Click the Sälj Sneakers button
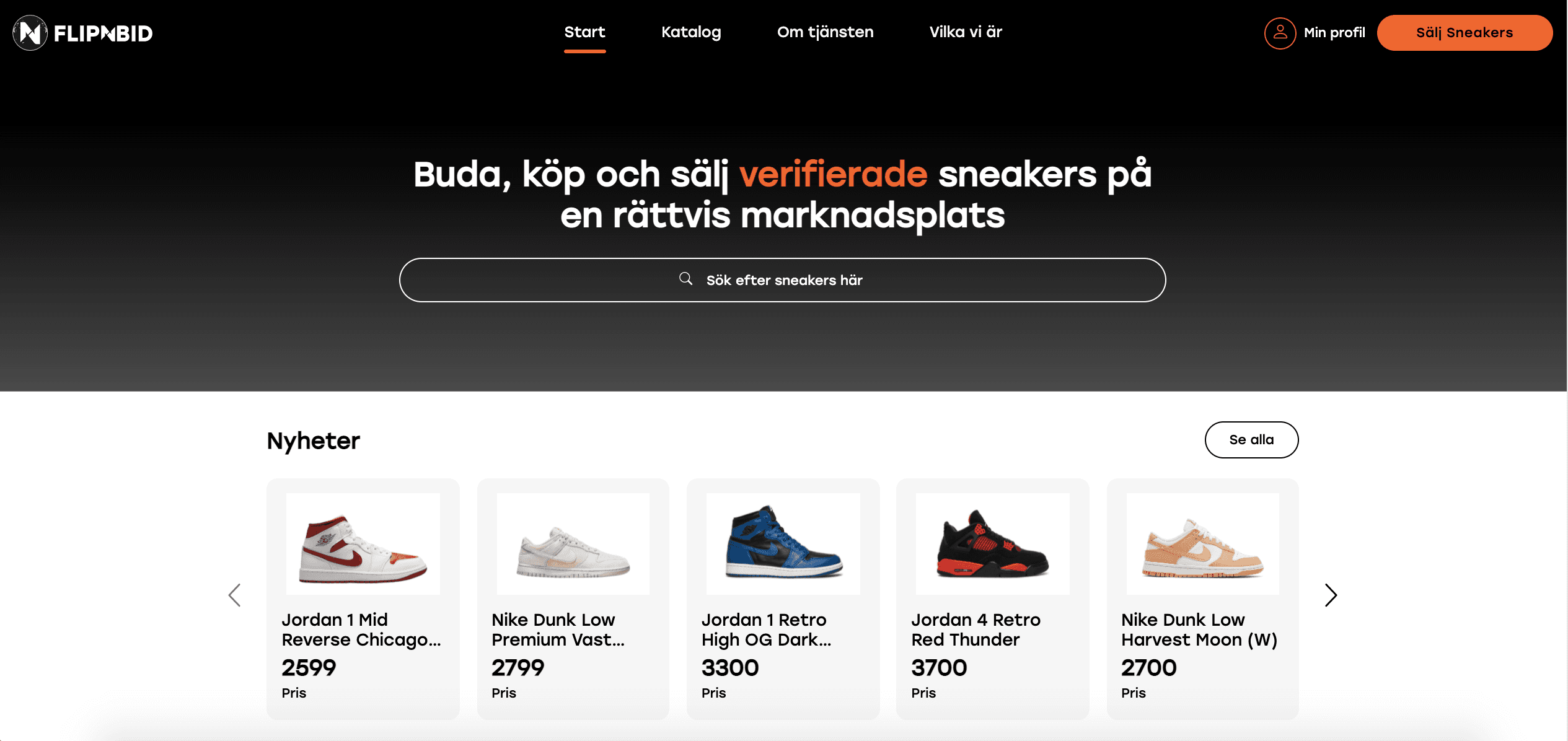This screenshot has width=1568, height=741. point(1464,33)
